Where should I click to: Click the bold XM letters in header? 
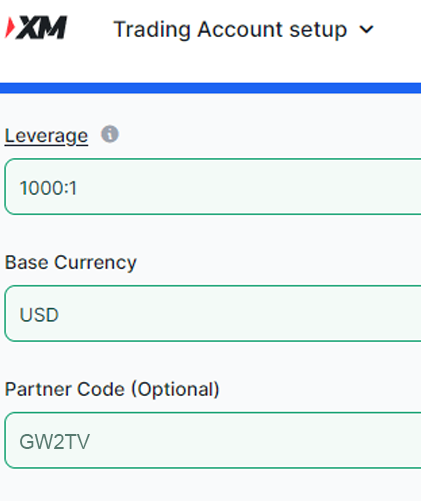coord(42,27)
